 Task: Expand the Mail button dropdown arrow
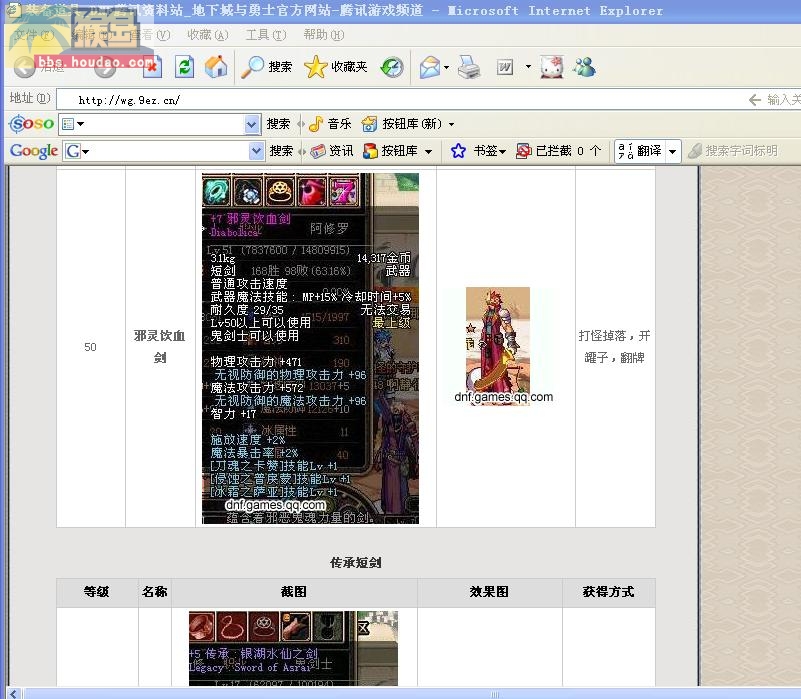click(x=446, y=67)
